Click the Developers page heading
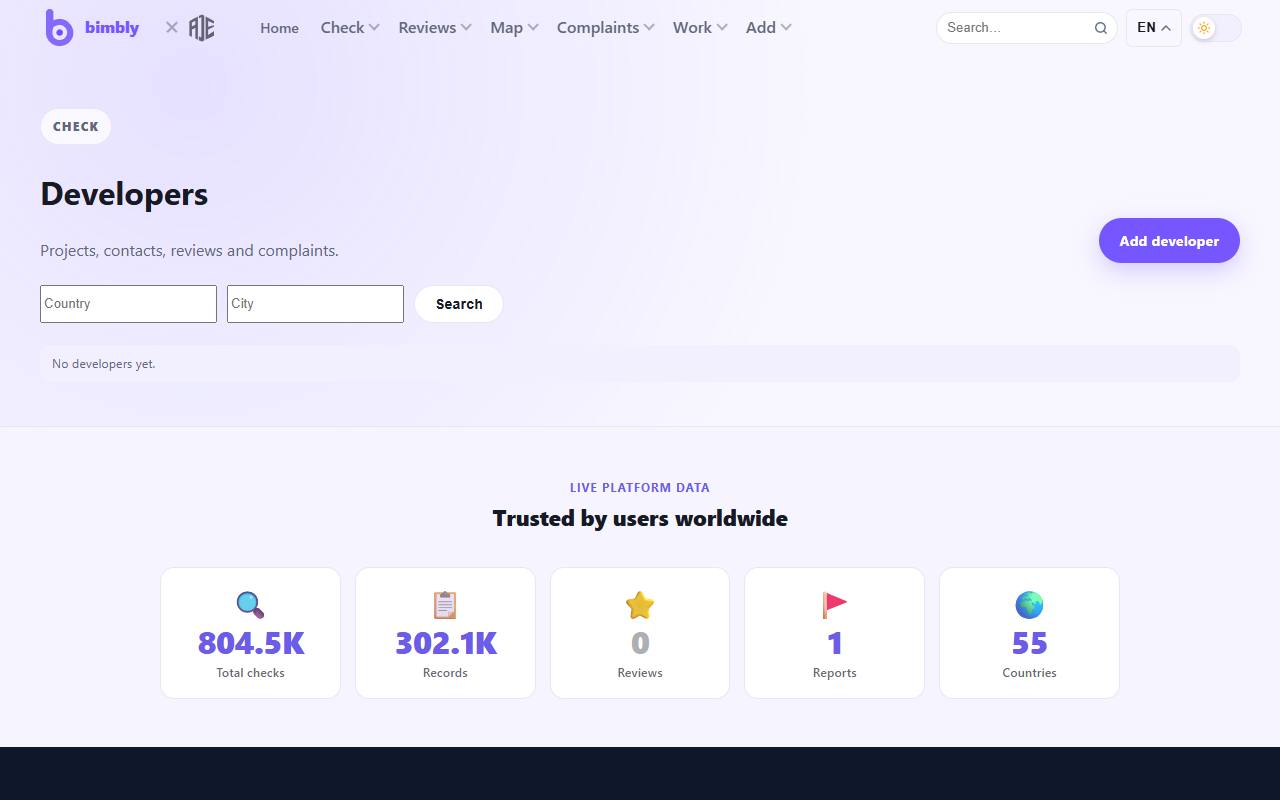Screen dimensions: 1280x800 [x=124, y=194]
